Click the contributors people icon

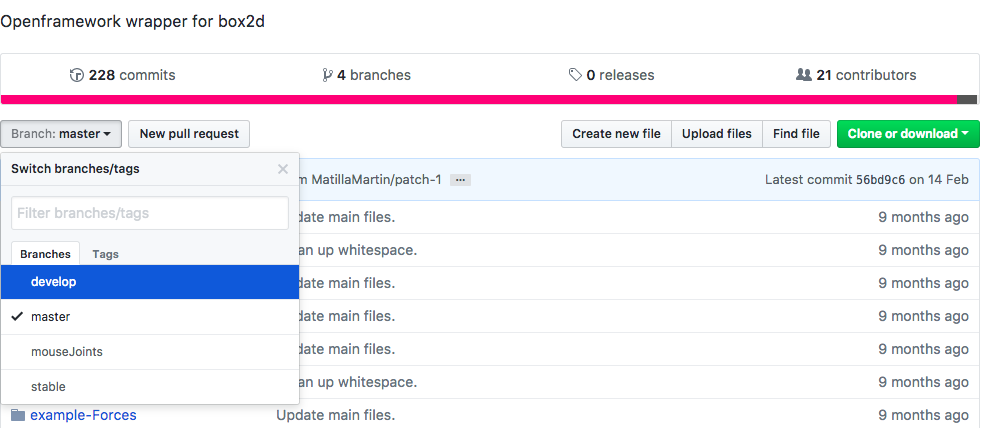coord(803,75)
